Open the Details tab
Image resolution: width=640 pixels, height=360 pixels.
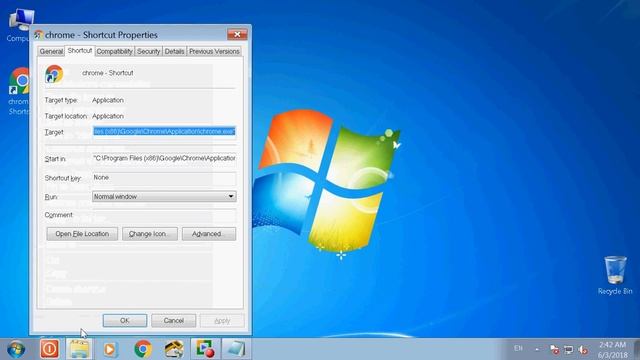(174, 51)
